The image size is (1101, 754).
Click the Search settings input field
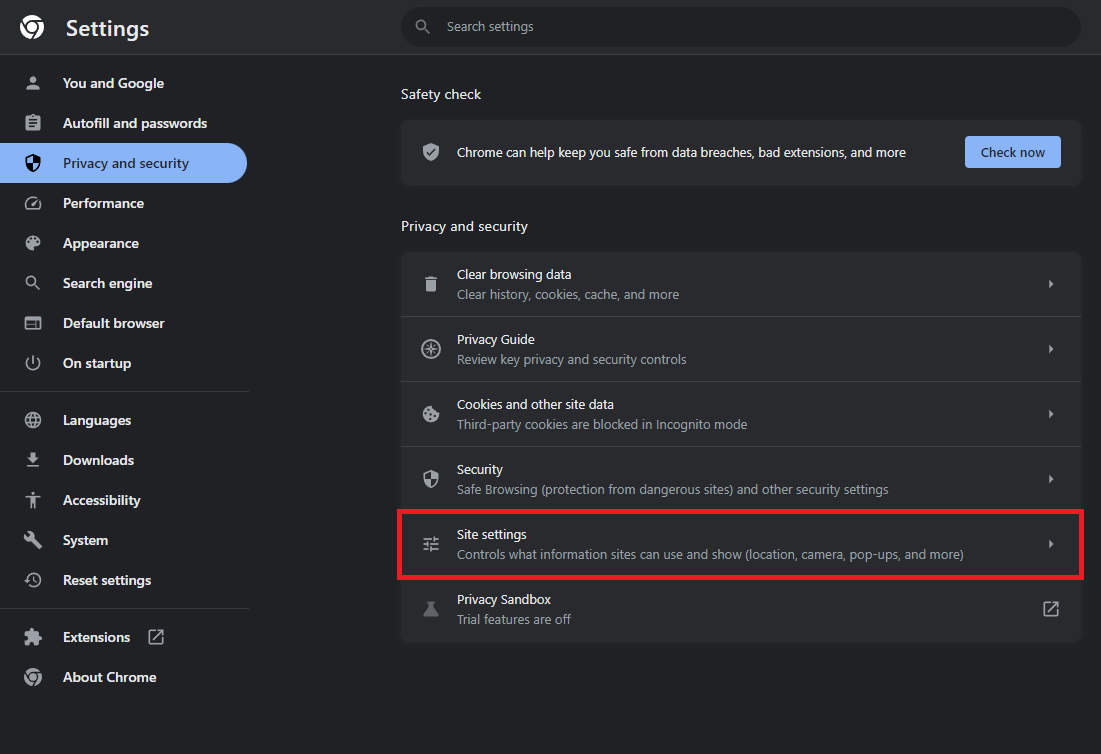pyautogui.click(x=740, y=27)
